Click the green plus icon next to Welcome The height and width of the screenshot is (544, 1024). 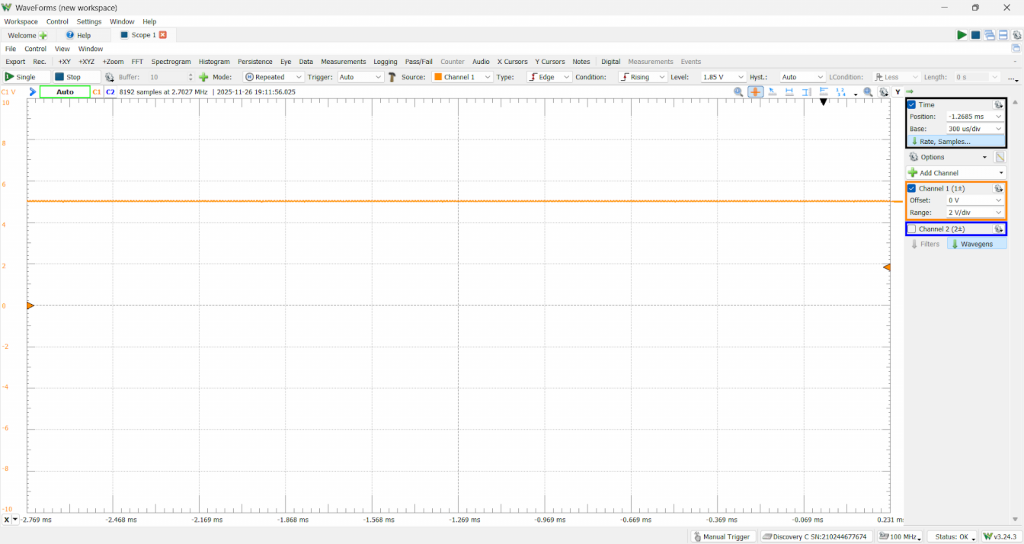tap(44, 35)
